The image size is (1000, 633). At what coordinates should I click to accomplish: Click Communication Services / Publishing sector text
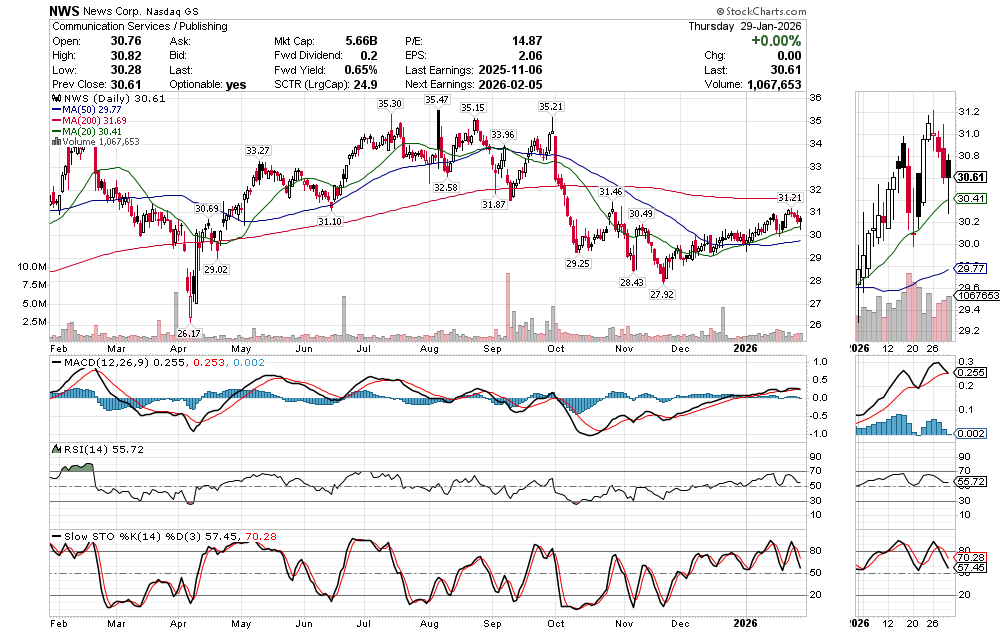[x=139, y=26]
